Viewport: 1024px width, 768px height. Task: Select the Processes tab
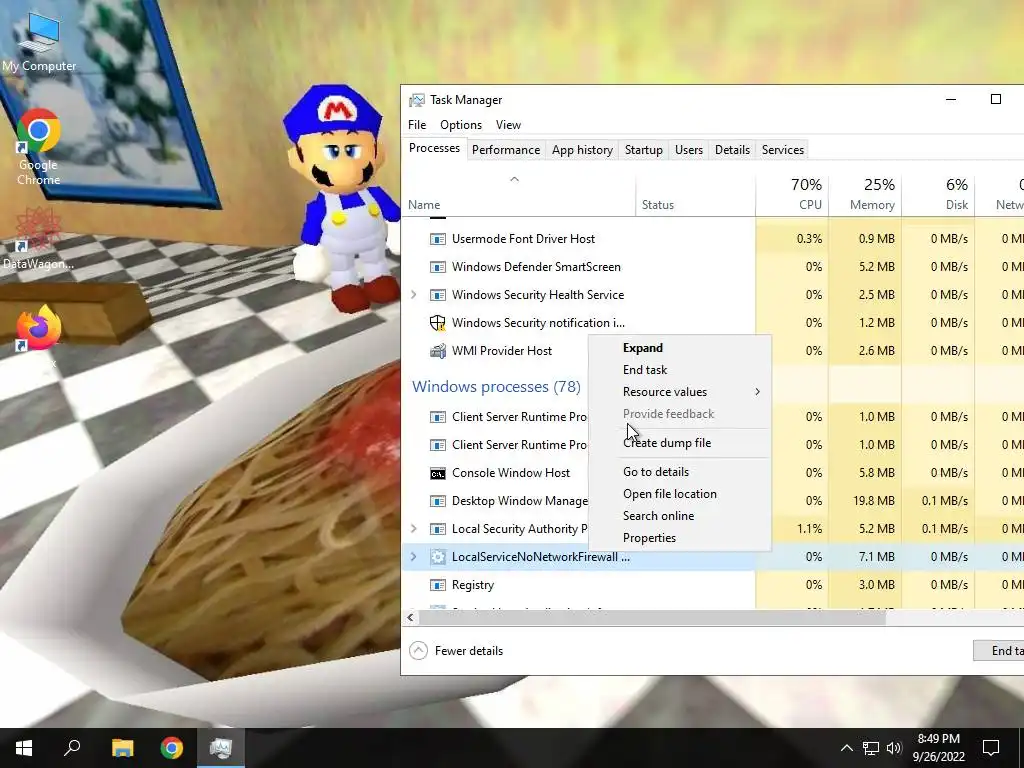coord(434,148)
